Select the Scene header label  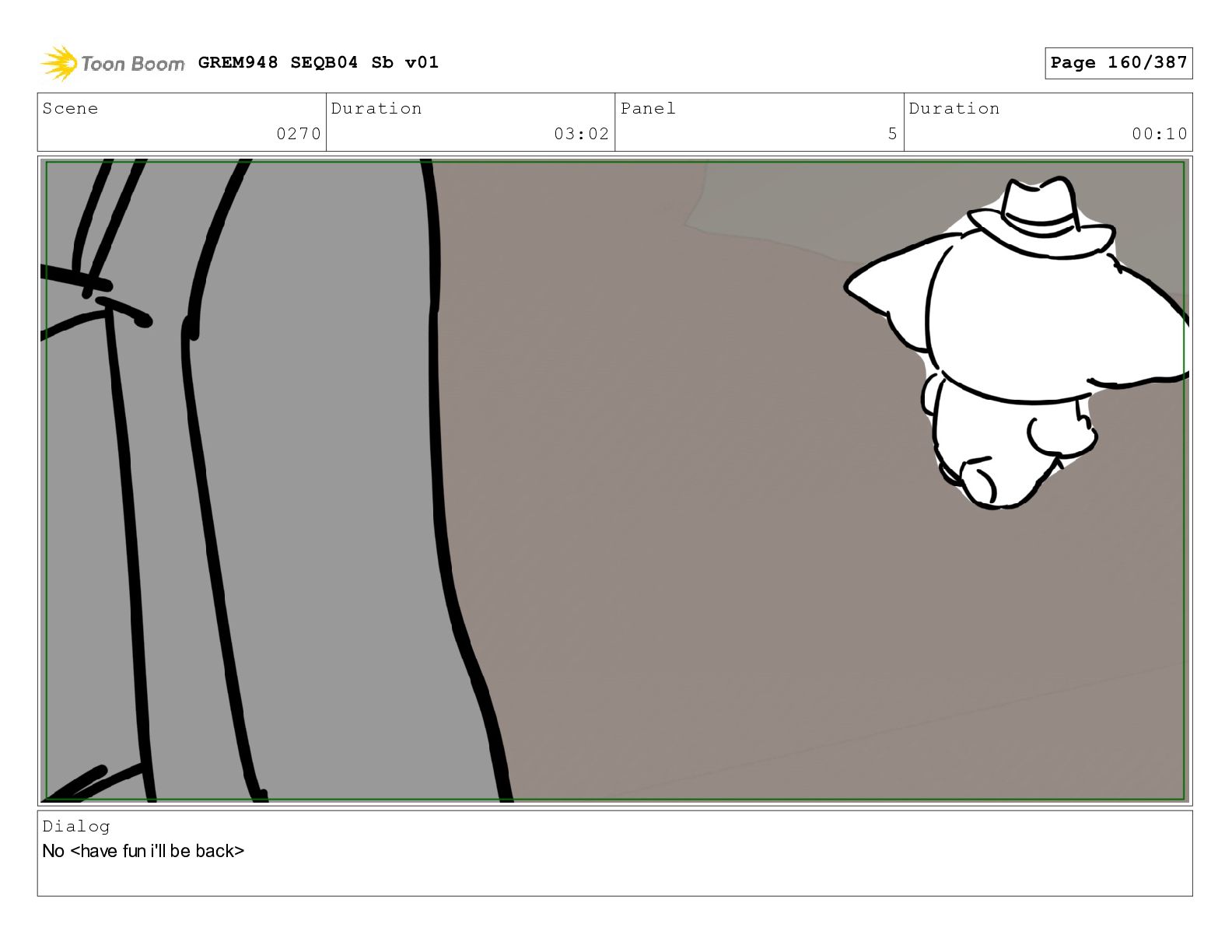(70, 108)
